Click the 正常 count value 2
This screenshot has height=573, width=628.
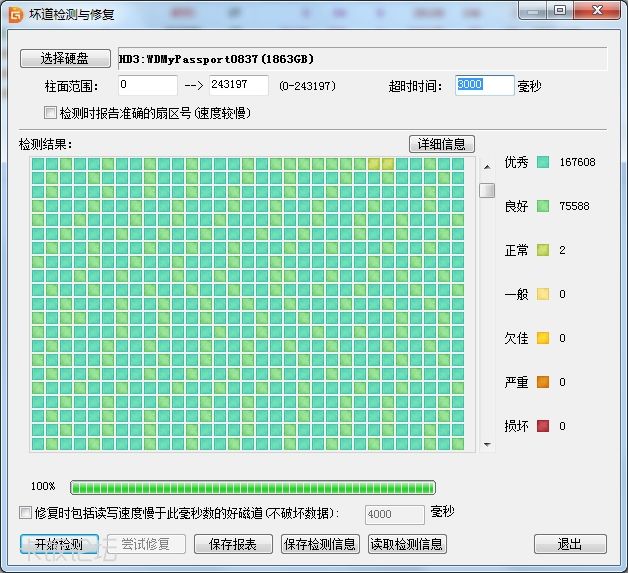pyautogui.click(x=562, y=250)
